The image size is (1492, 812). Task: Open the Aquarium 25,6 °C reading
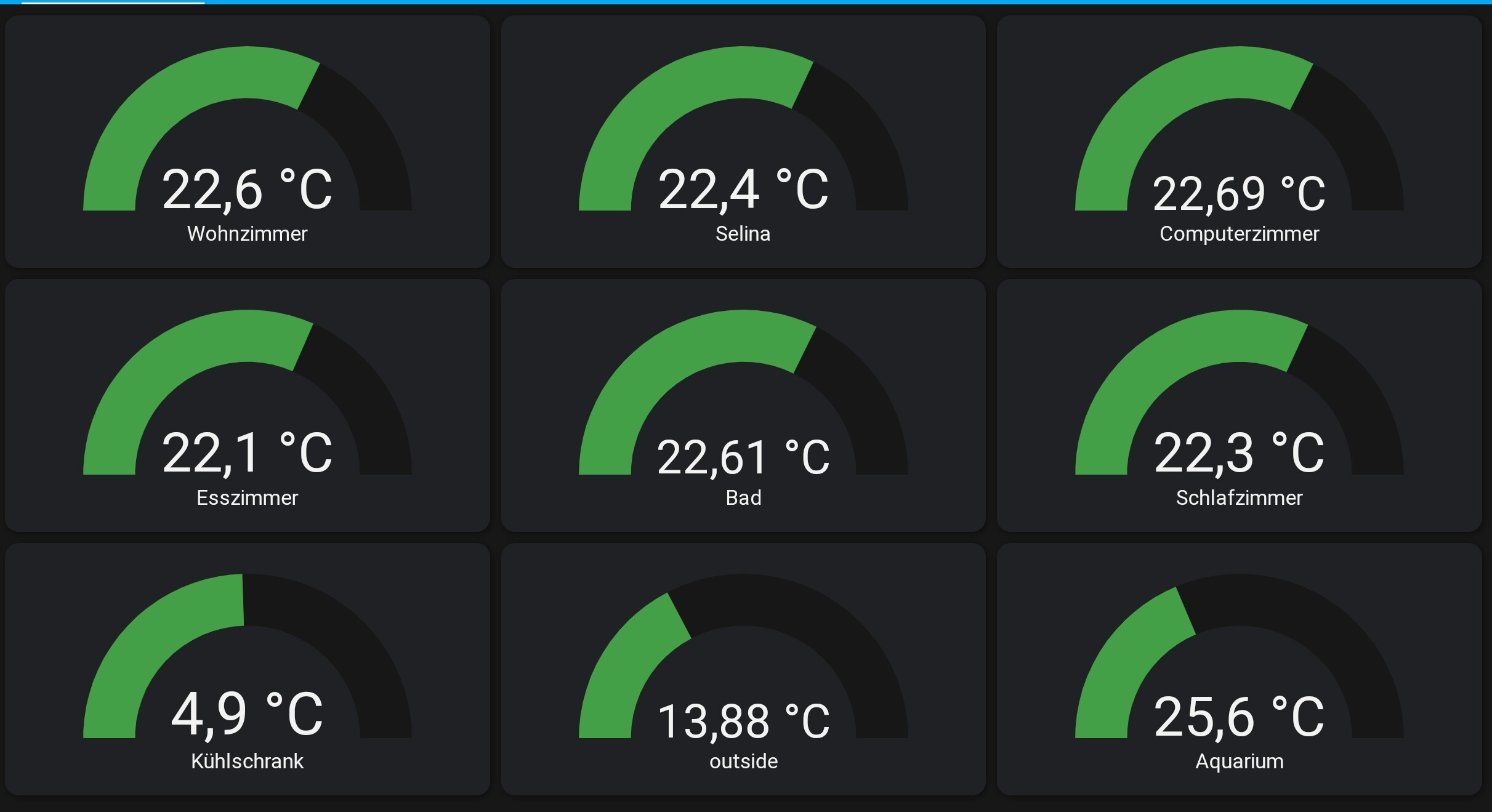pos(1238,717)
